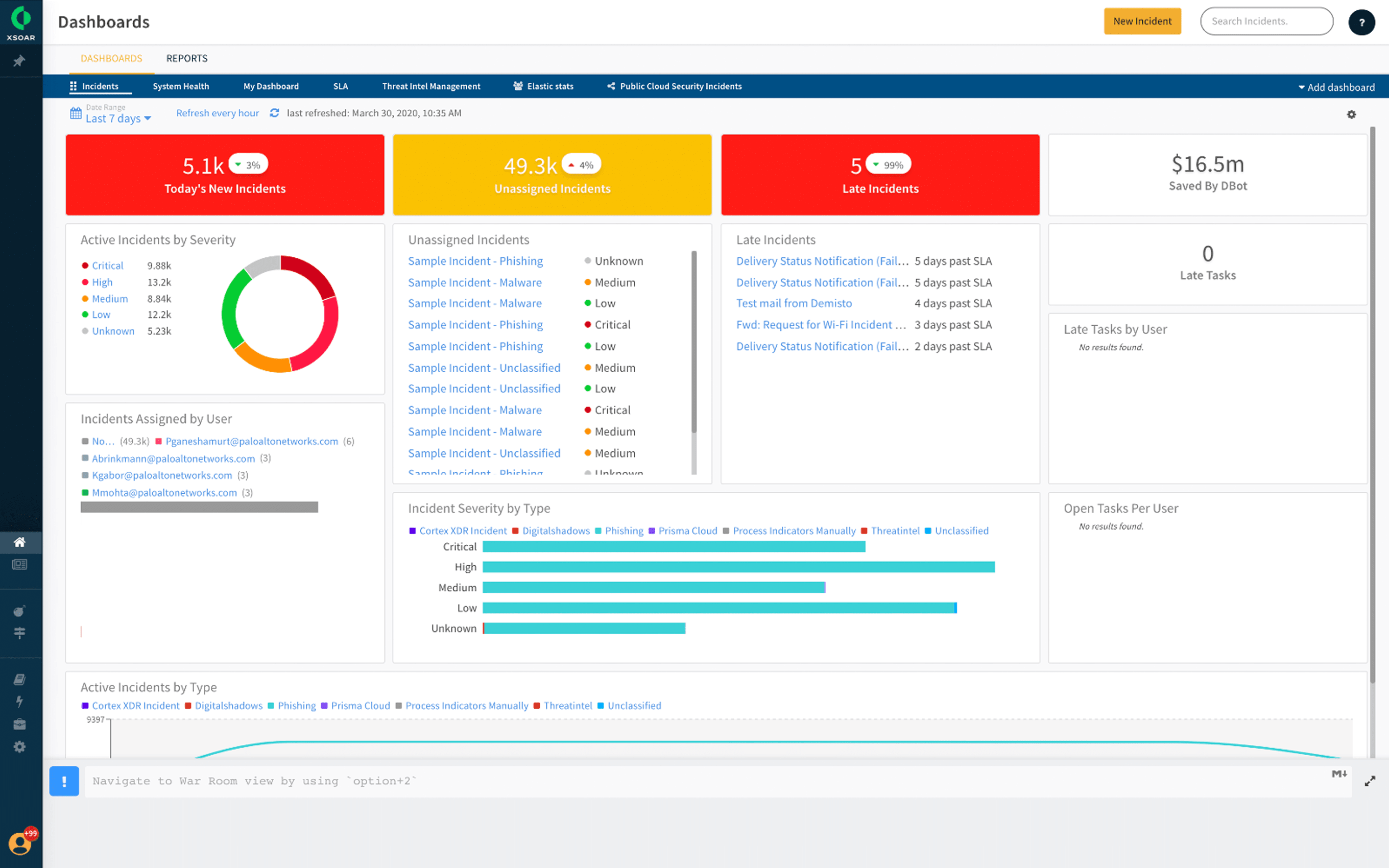This screenshot has width=1389, height=868.
Task: Open the Test mail from Demisto incident
Action: tap(794, 303)
